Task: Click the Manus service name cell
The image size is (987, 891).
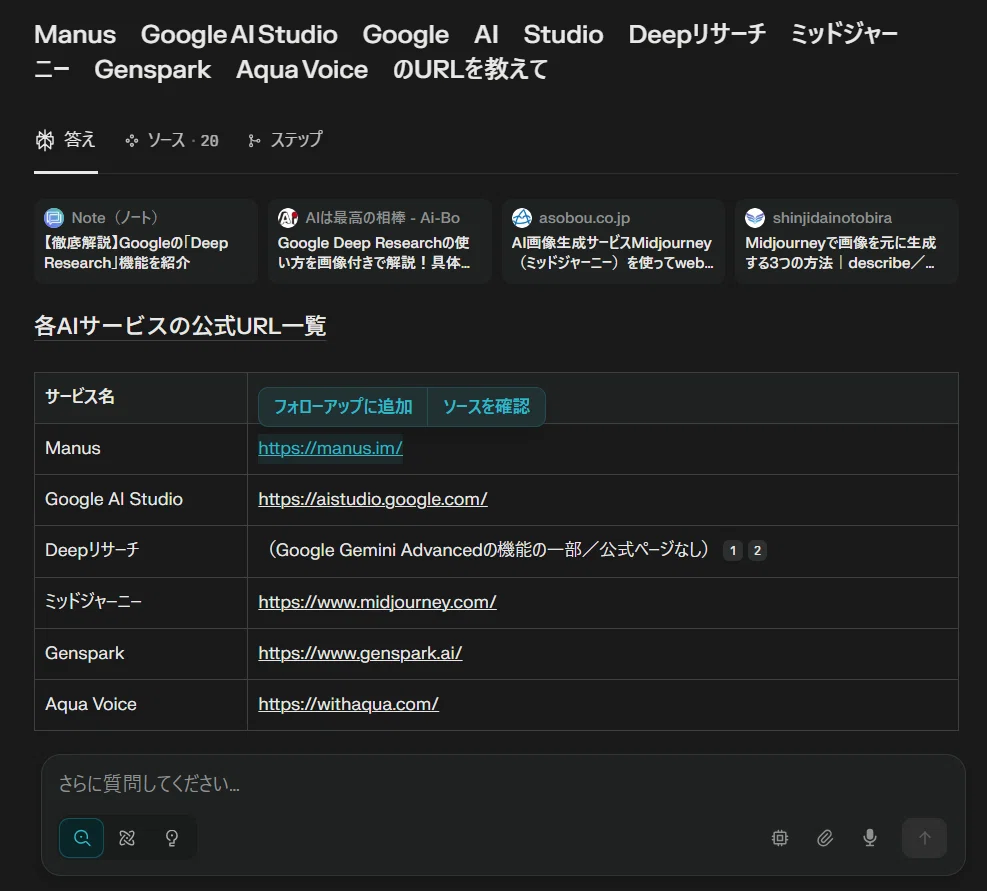Action: [x=141, y=448]
